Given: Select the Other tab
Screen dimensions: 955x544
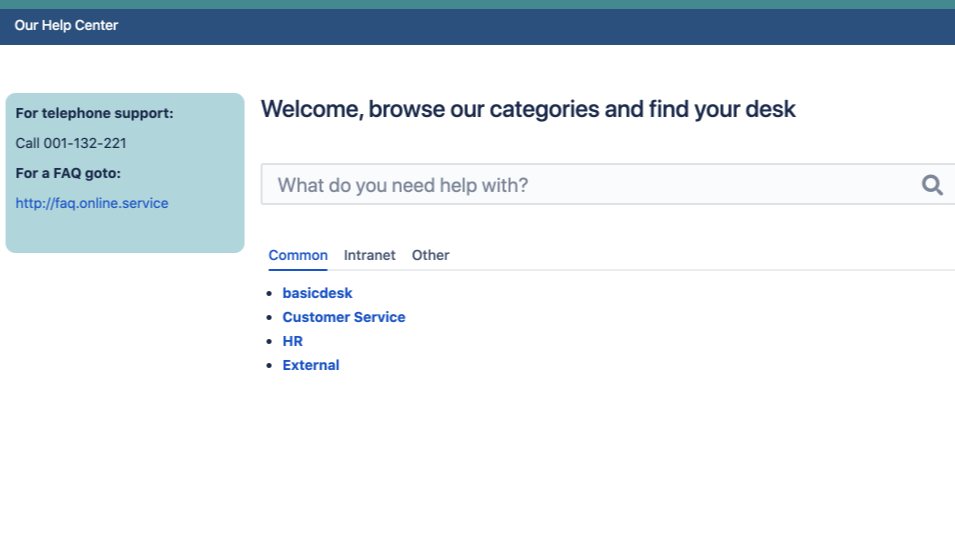Looking at the screenshot, I should pyautogui.click(x=431, y=255).
